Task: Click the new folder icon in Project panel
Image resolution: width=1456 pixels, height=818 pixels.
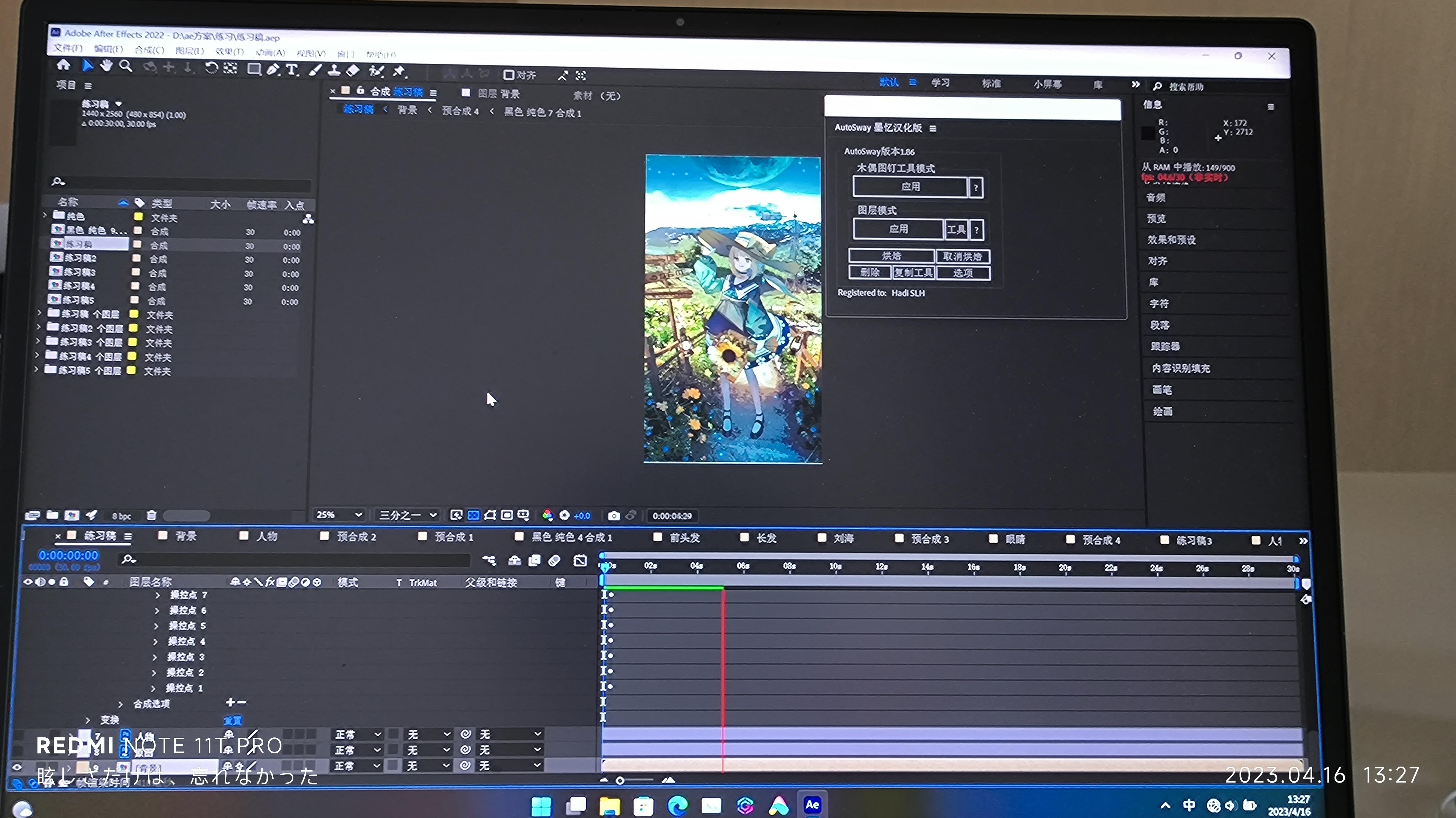Action: (52, 515)
